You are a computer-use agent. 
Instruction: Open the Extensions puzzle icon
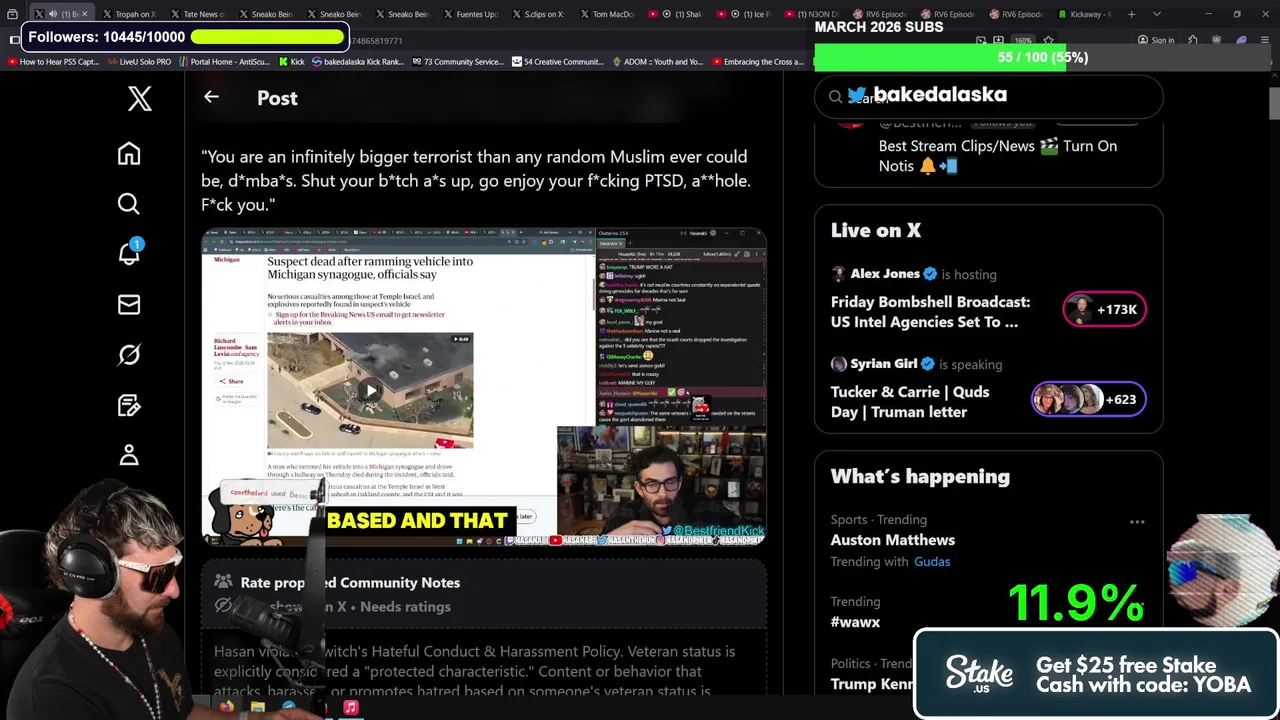1193,41
